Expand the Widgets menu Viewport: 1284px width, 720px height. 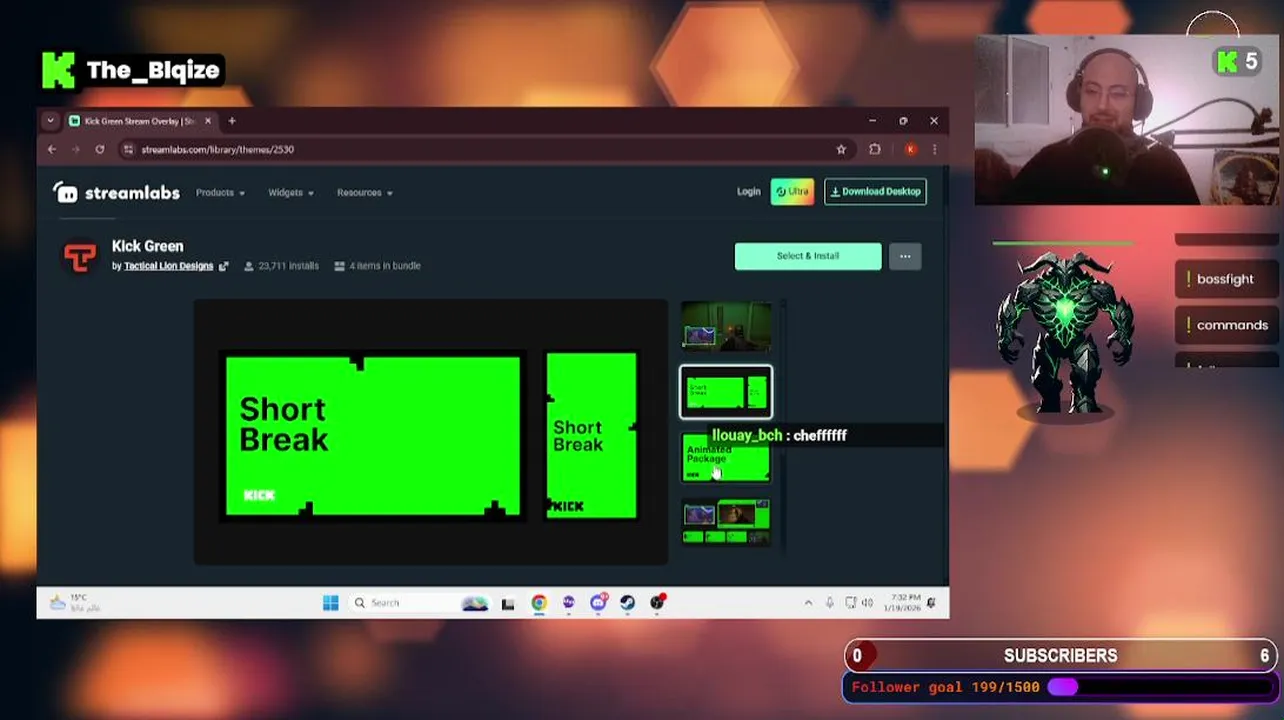coord(291,193)
